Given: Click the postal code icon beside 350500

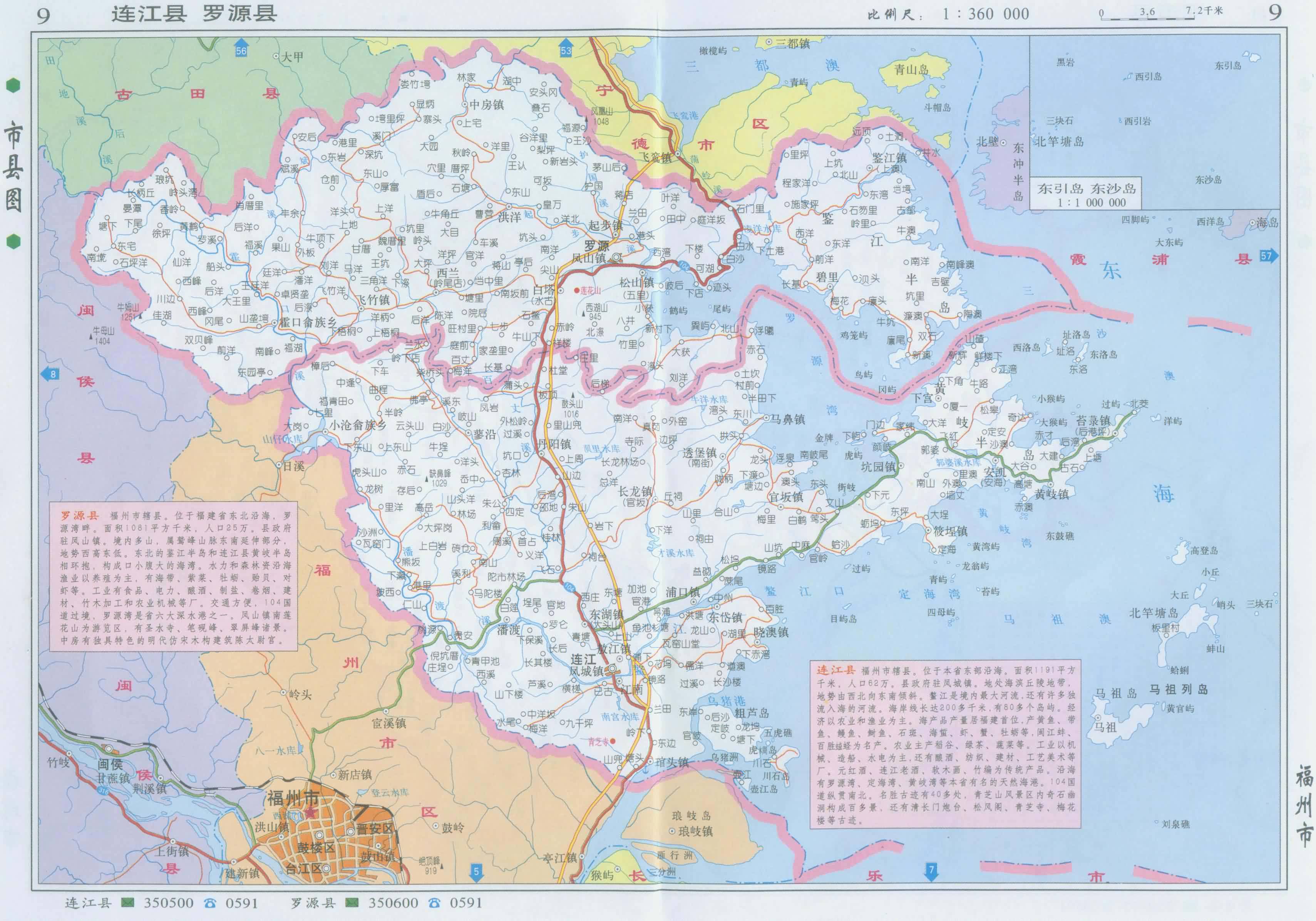Looking at the screenshot, I should 127,903.
